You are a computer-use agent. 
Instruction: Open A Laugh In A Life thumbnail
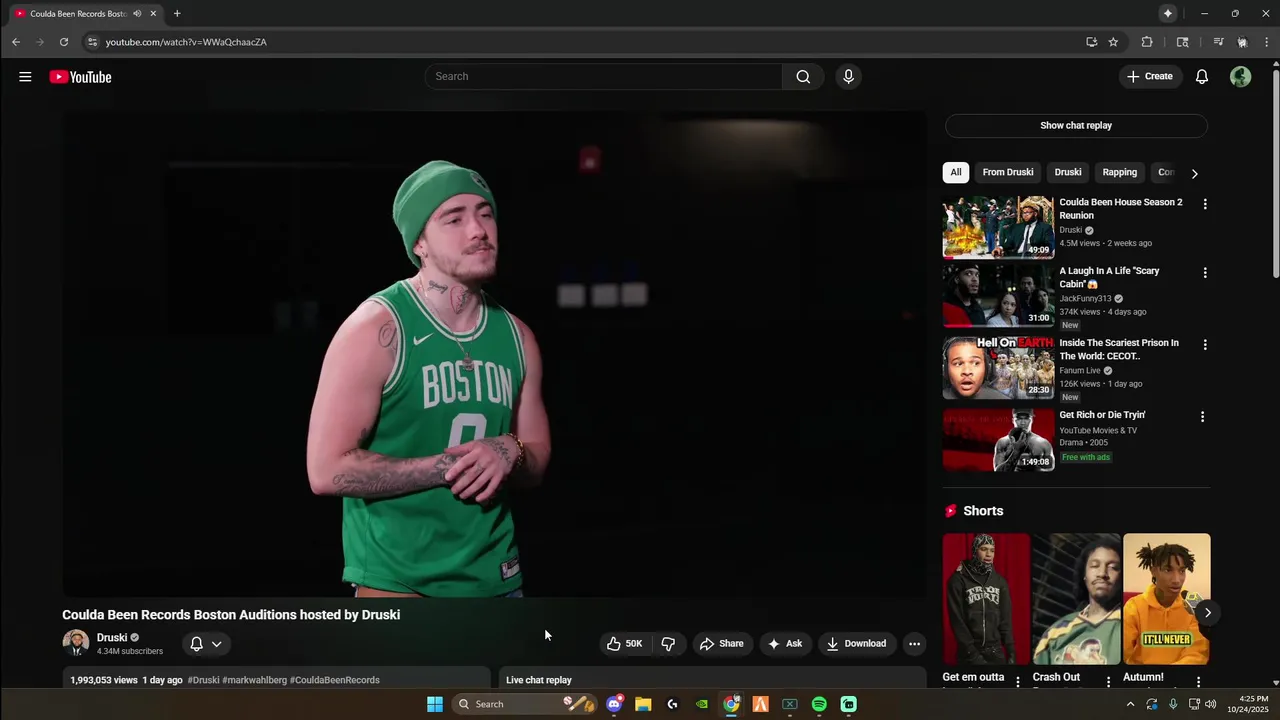[998, 296]
